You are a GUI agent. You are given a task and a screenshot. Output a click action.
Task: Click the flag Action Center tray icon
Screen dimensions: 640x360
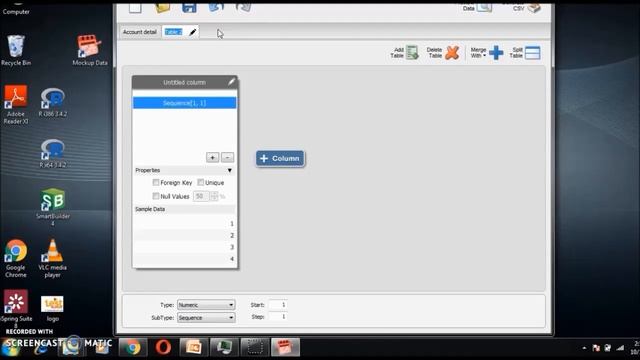tap(596, 348)
